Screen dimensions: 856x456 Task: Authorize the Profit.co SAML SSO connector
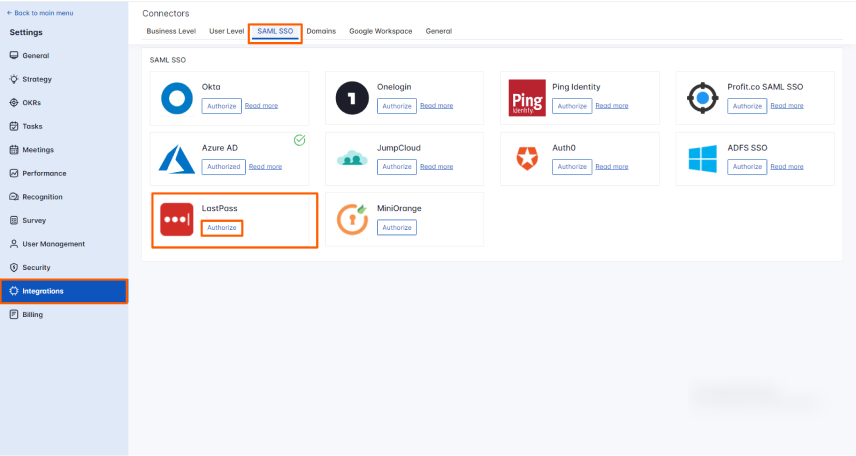[747, 106]
